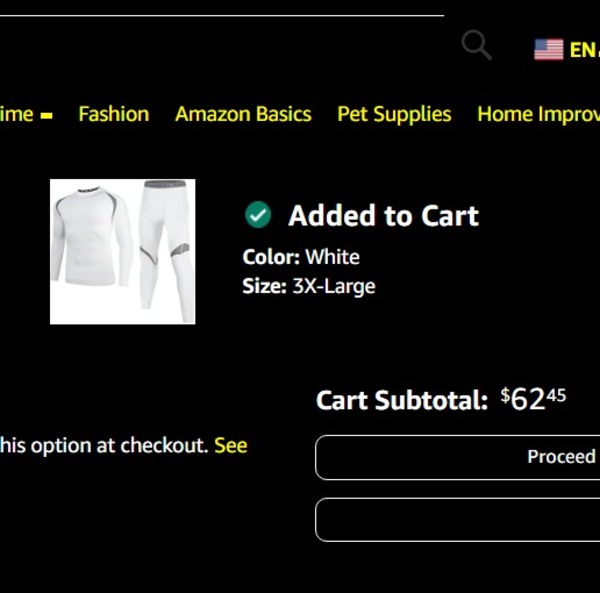The height and width of the screenshot is (593, 600).
Task: Click the Cart Subtotal label
Action: point(401,401)
